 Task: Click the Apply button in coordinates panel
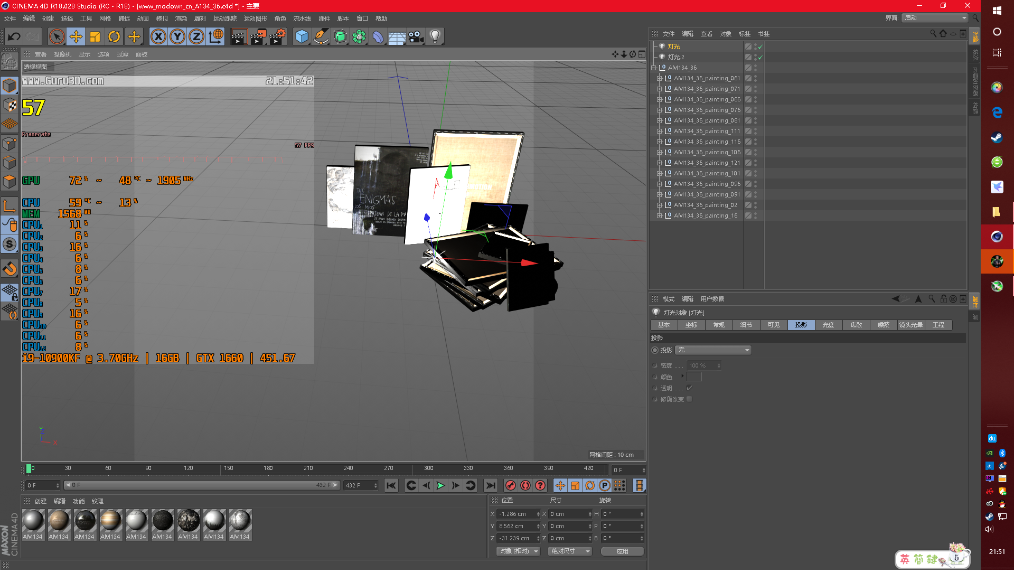(622, 551)
